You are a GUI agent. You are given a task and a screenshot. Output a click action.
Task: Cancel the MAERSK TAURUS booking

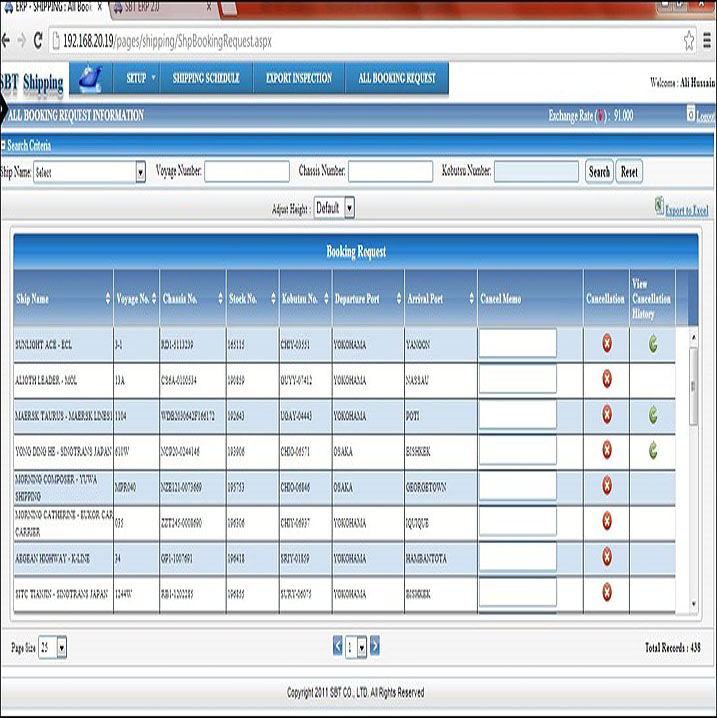click(x=607, y=414)
